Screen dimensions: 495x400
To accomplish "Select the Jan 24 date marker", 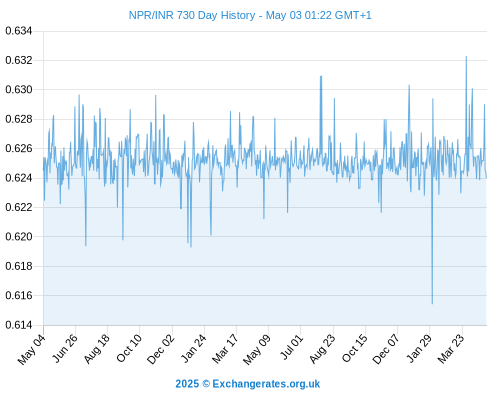I will (x=194, y=348).
